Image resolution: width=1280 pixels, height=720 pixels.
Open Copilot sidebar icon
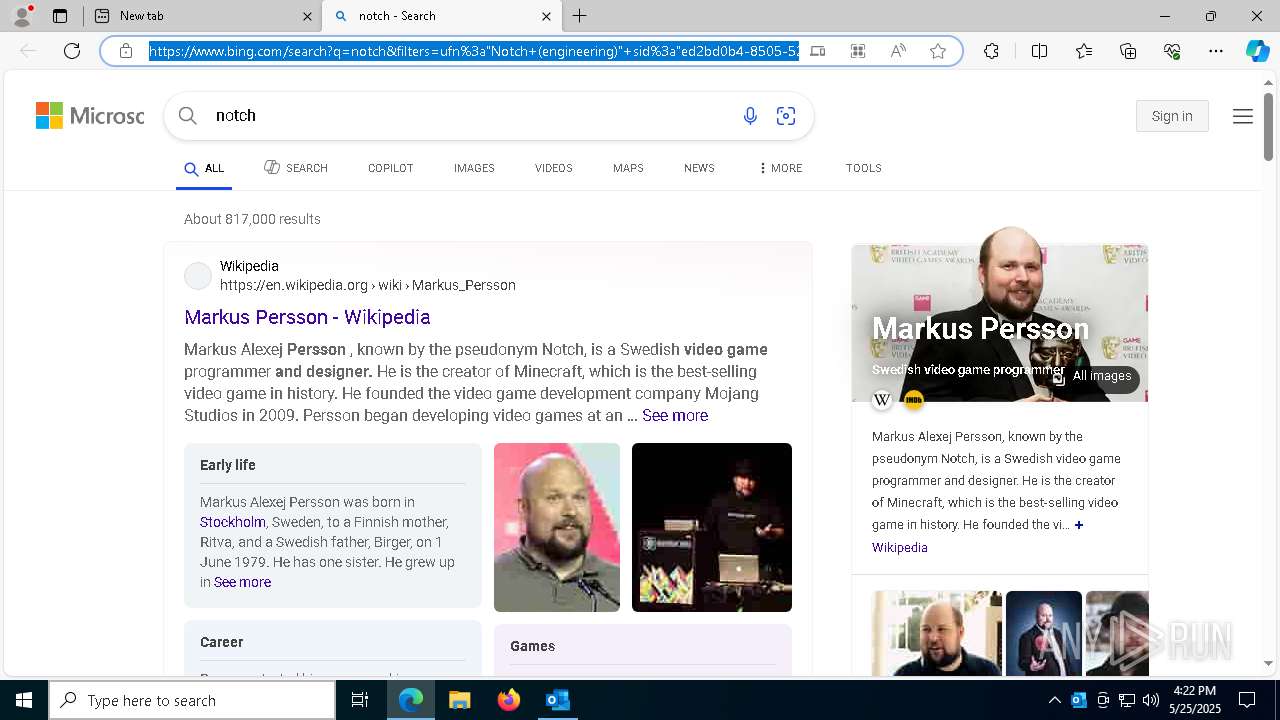1257,51
